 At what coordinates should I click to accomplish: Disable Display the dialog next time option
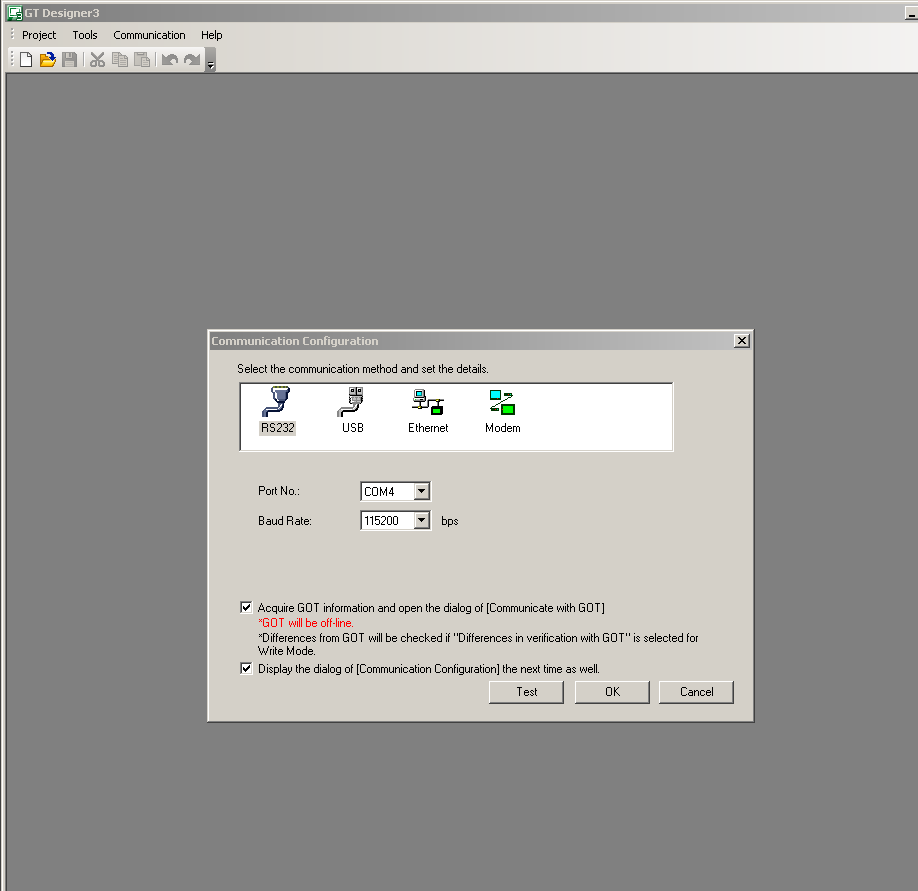[246, 668]
